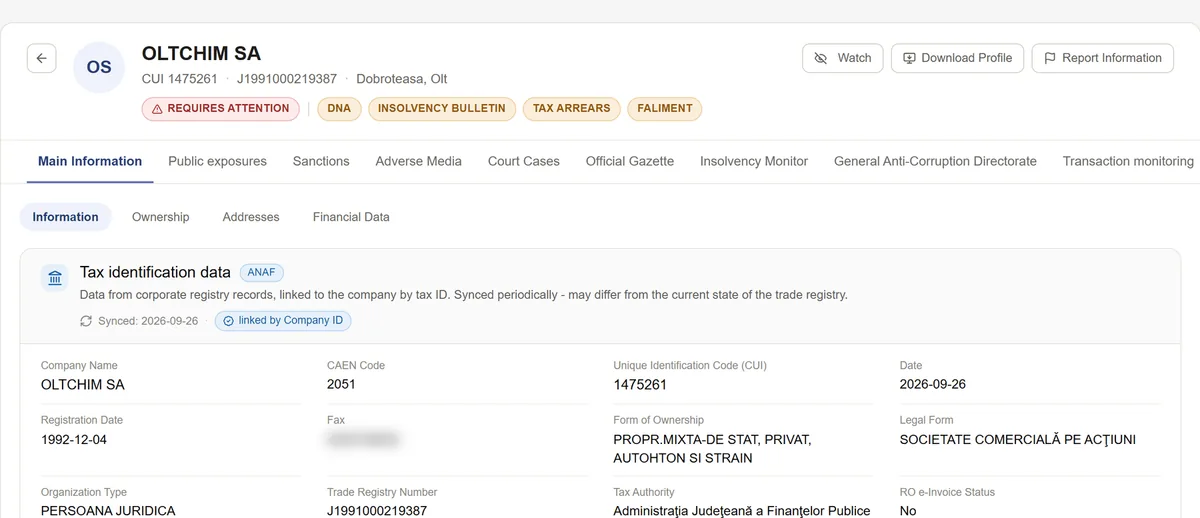Click registry number J1991000219387 in header
Screen dimensions: 1200x518
pyautogui.click(x=287, y=78)
